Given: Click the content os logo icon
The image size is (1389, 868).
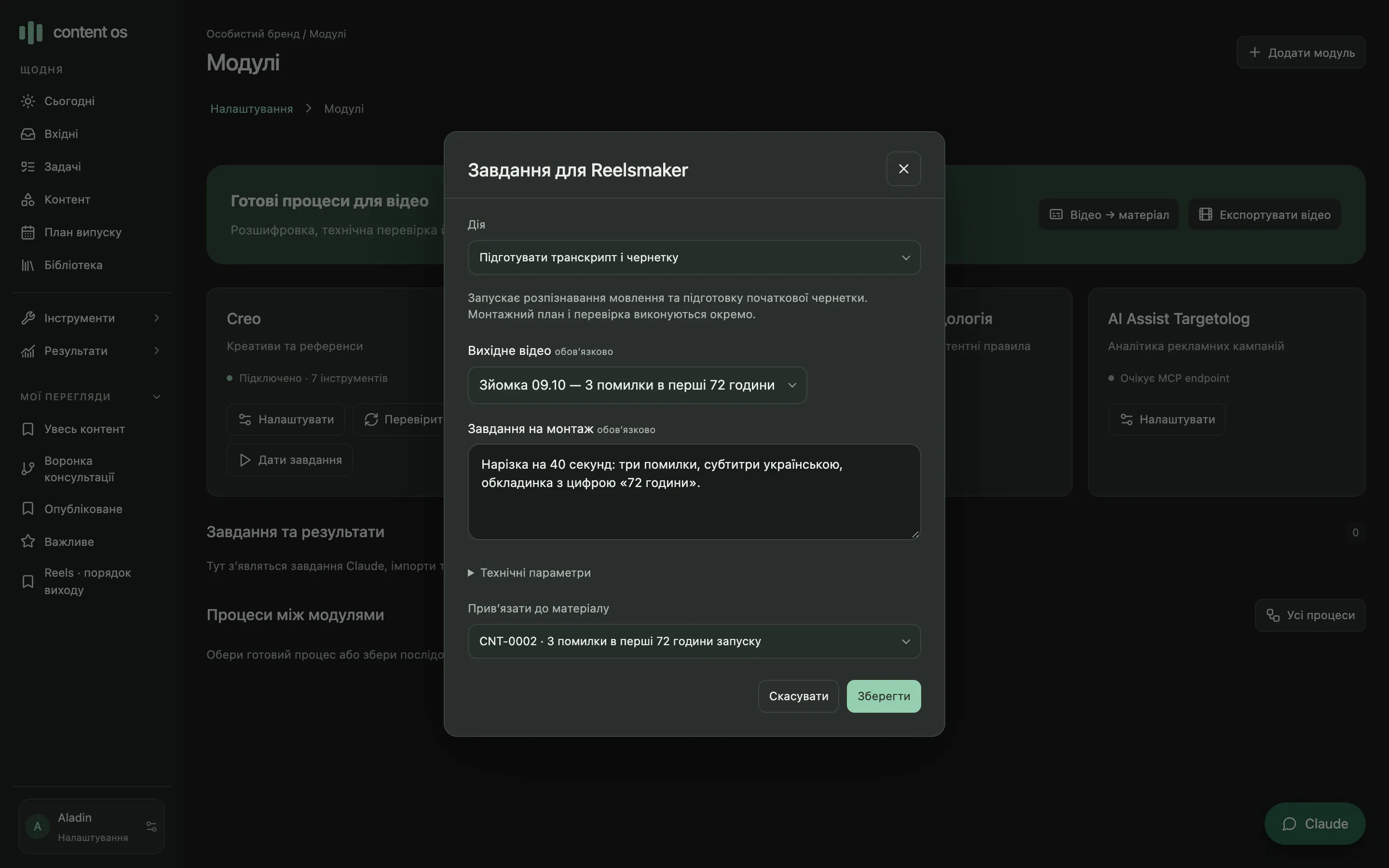Looking at the screenshot, I should pyautogui.click(x=31, y=32).
